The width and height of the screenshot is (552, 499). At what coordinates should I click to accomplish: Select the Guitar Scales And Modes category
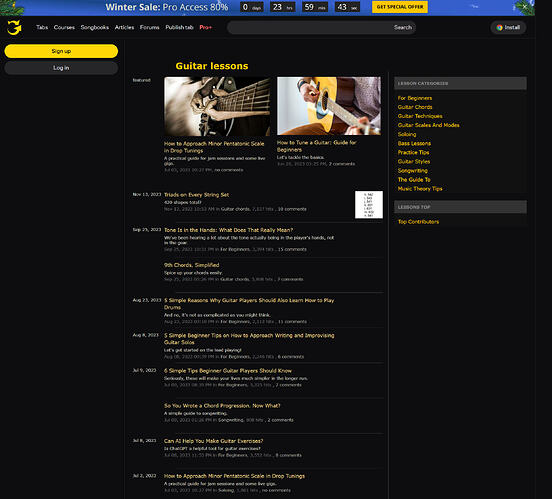428,125
